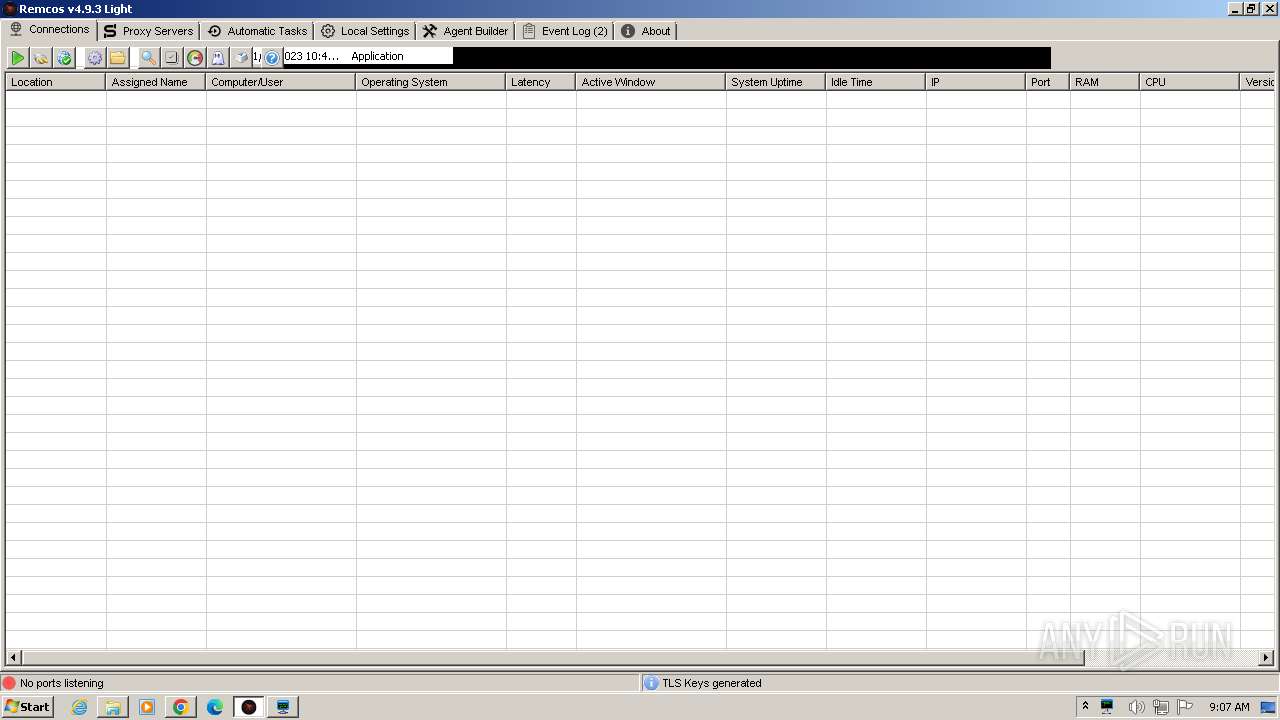1280x720 pixels.
Task: Launch Internet Explorer from the taskbar
Action: 79,707
